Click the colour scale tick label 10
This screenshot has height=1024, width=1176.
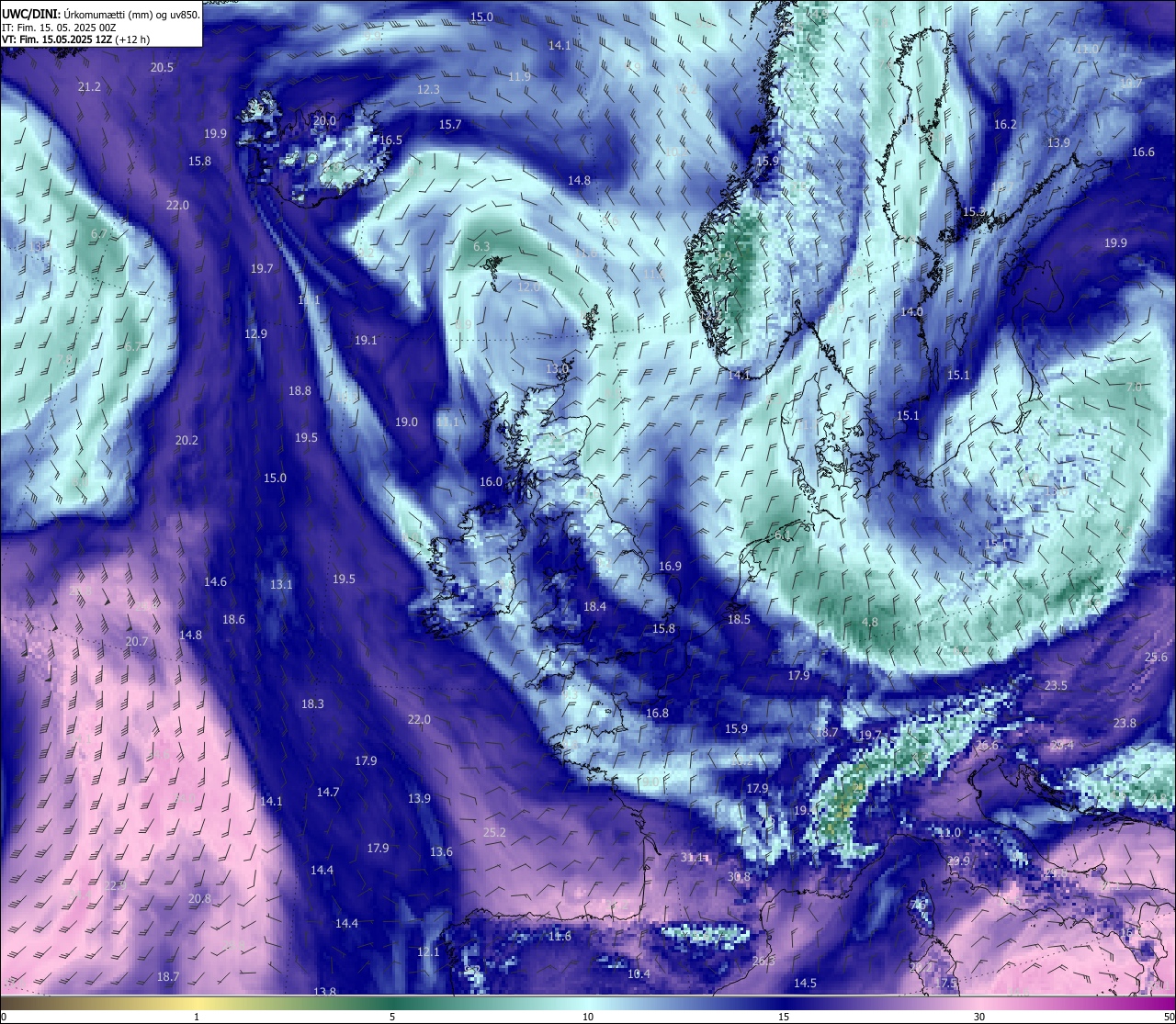[588, 1017]
